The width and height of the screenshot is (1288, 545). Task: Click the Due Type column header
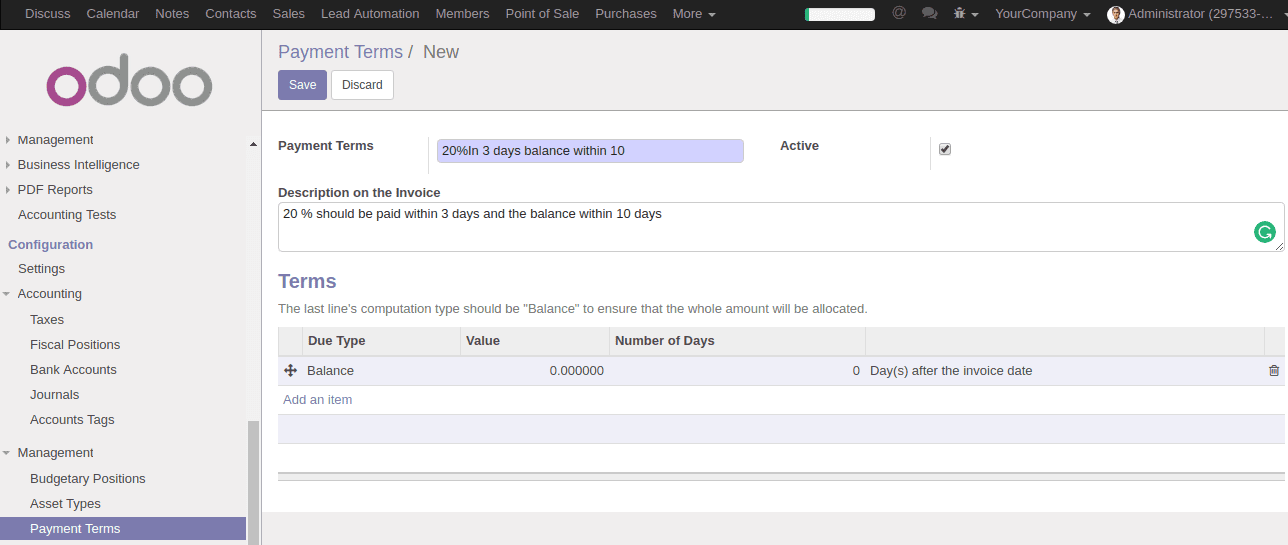381,341
